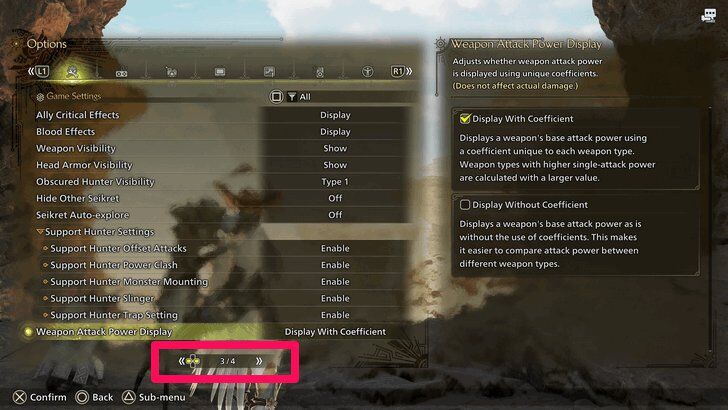
Task: Check the Display Without Coefficient box
Action: (465, 205)
